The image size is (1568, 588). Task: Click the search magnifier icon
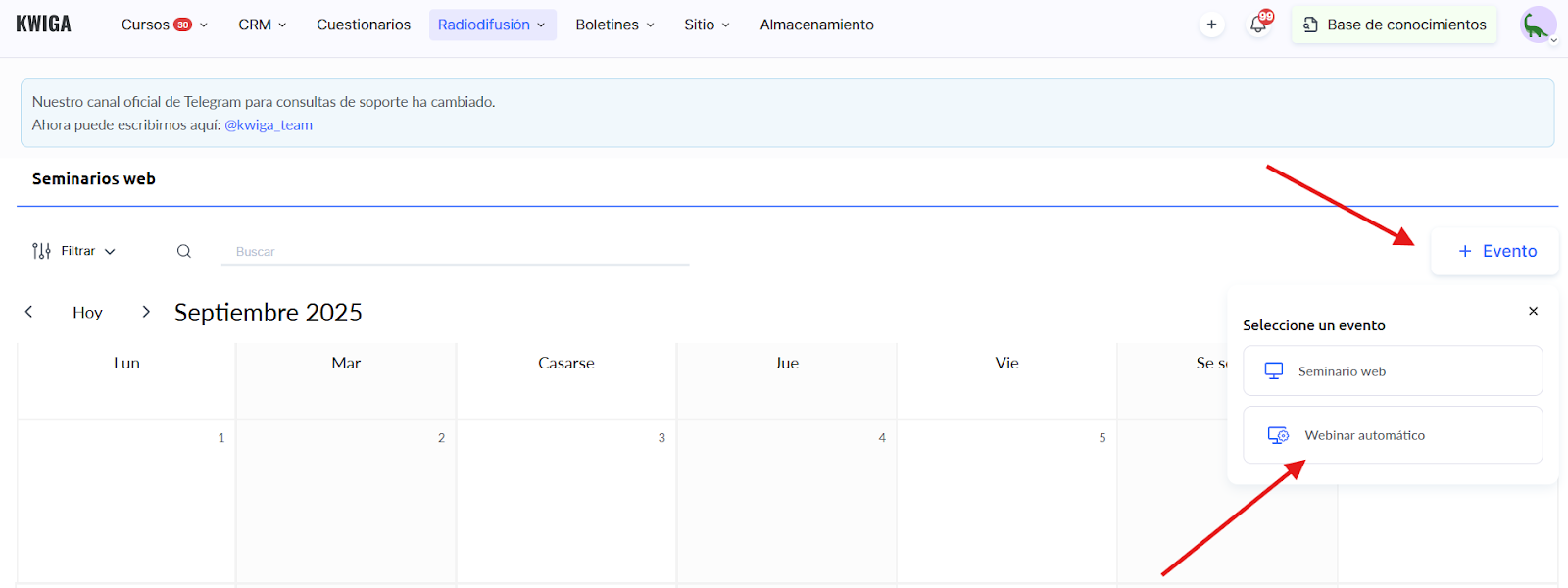click(184, 251)
